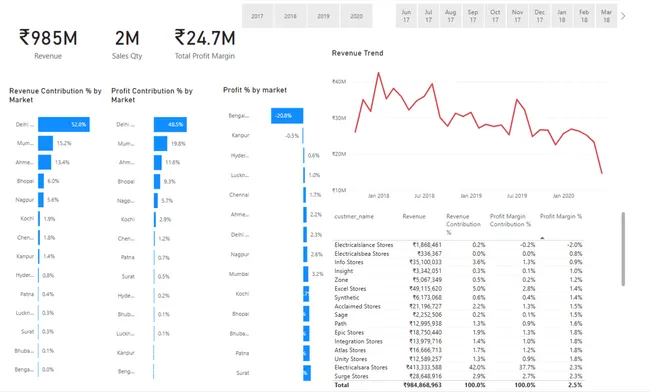Click the Feb 18 month tile
This screenshot has width=650, height=392.
pos(584,16)
